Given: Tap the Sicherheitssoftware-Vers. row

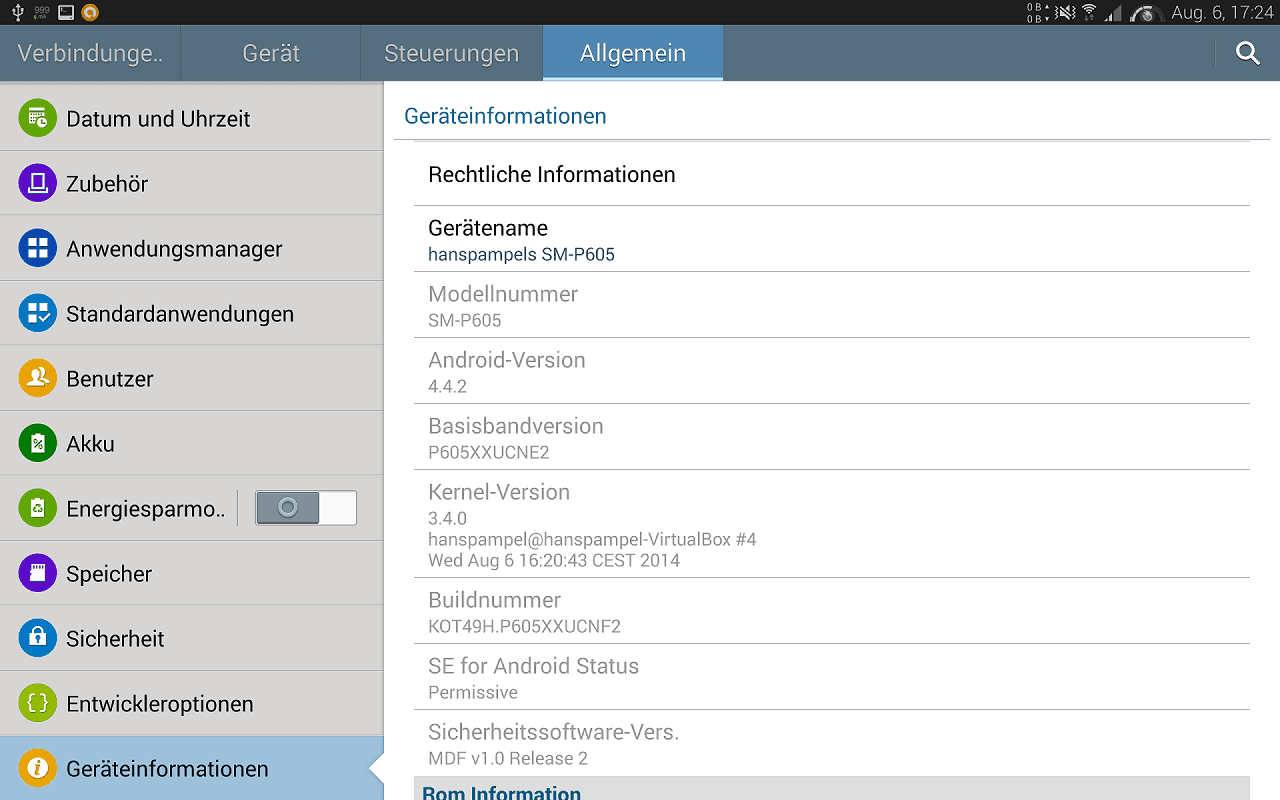Looking at the screenshot, I should [x=832, y=743].
